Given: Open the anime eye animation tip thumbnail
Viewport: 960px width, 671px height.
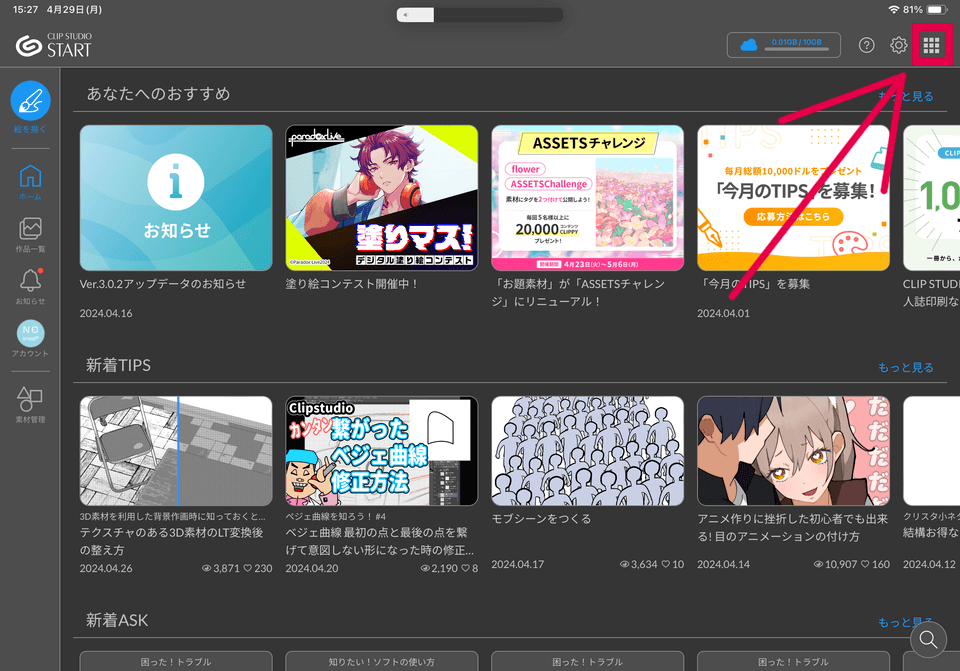Looking at the screenshot, I should click(x=793, y=451).
